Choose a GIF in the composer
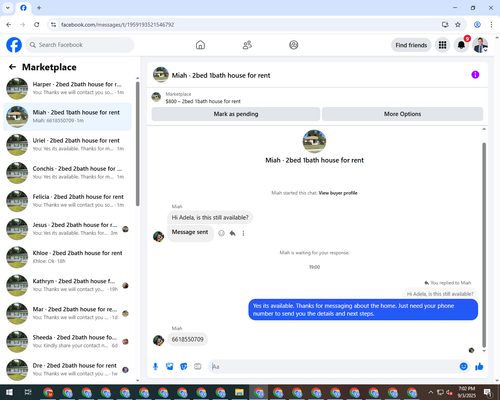This screenshot has width=500, height=400. point(198,367)
